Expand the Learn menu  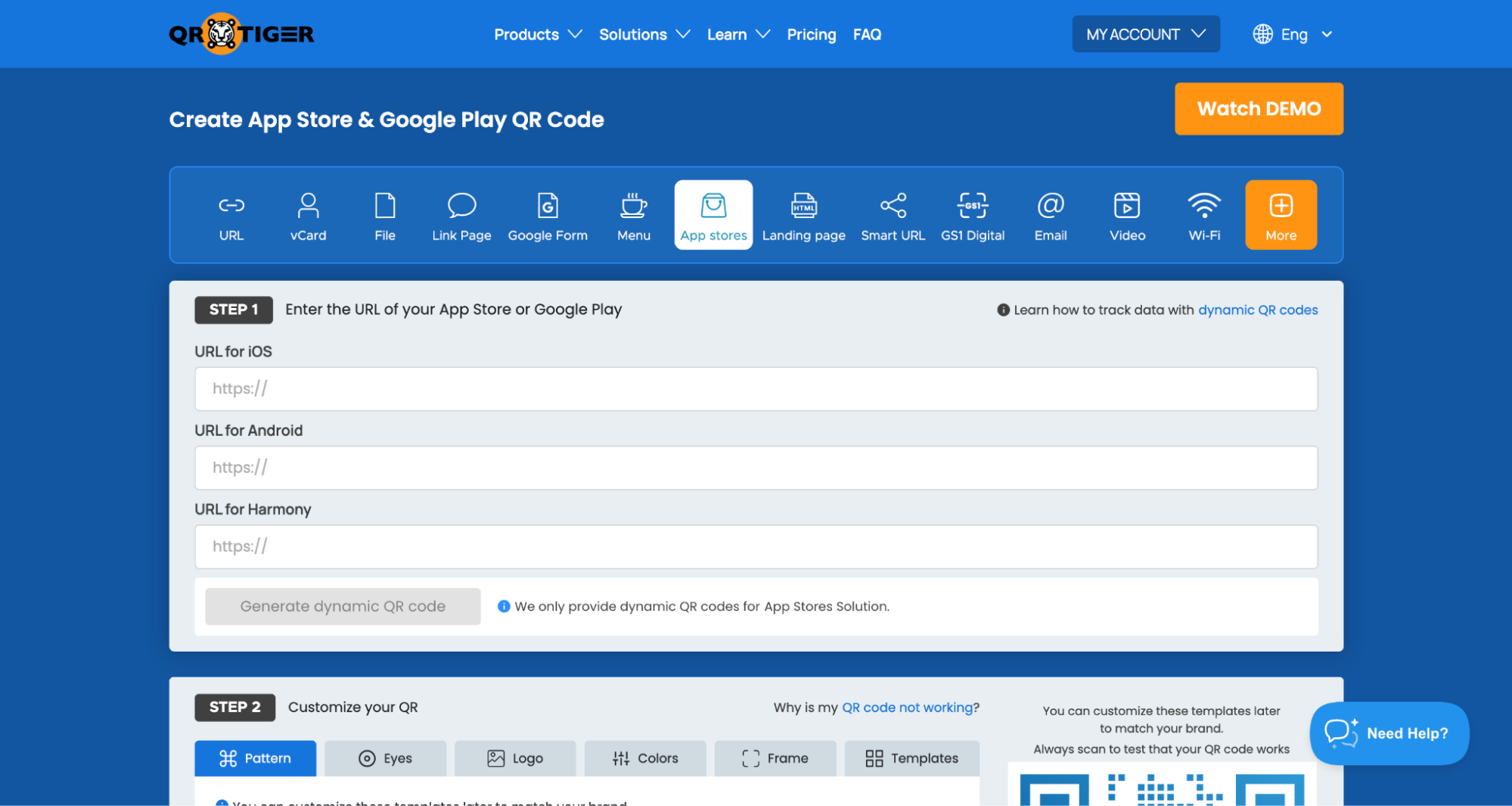click(738, 34)
